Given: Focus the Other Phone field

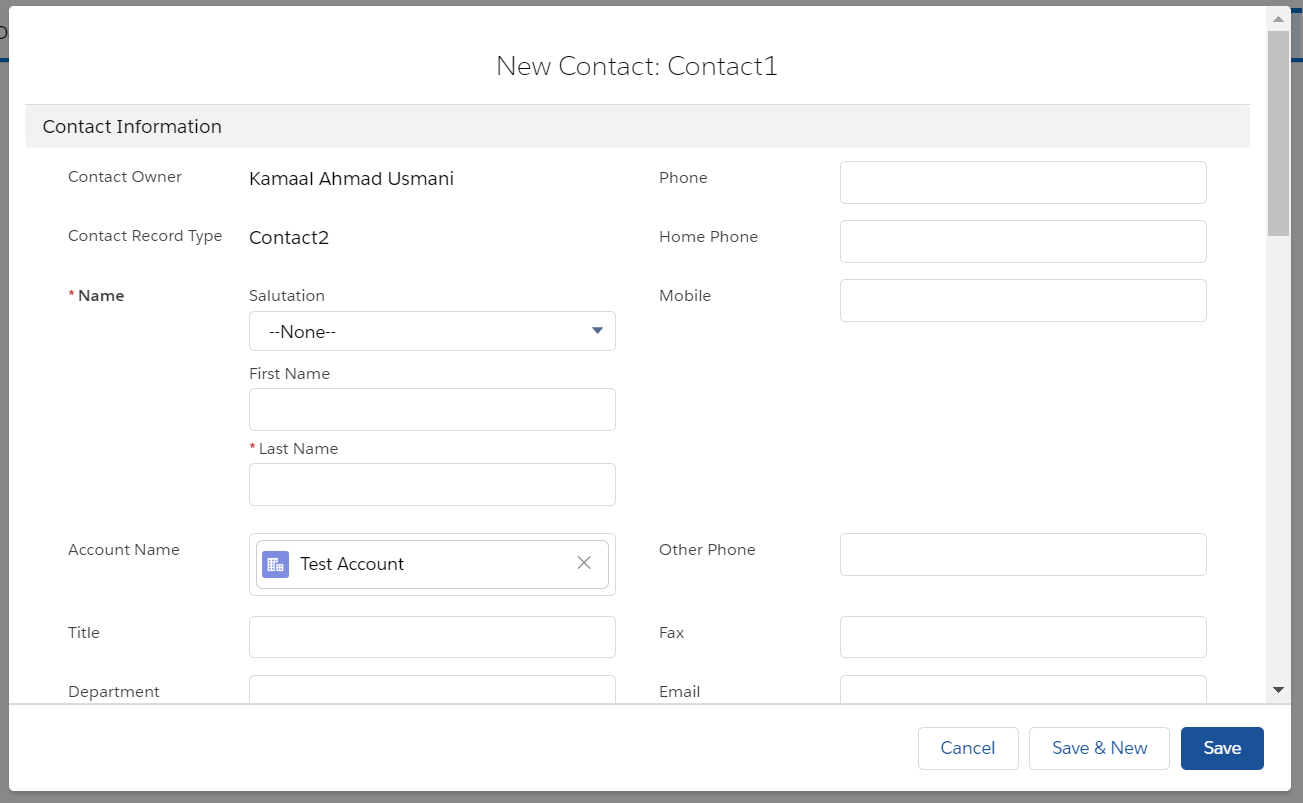Looking at the screenshot, I should [x=1023, y=555].
